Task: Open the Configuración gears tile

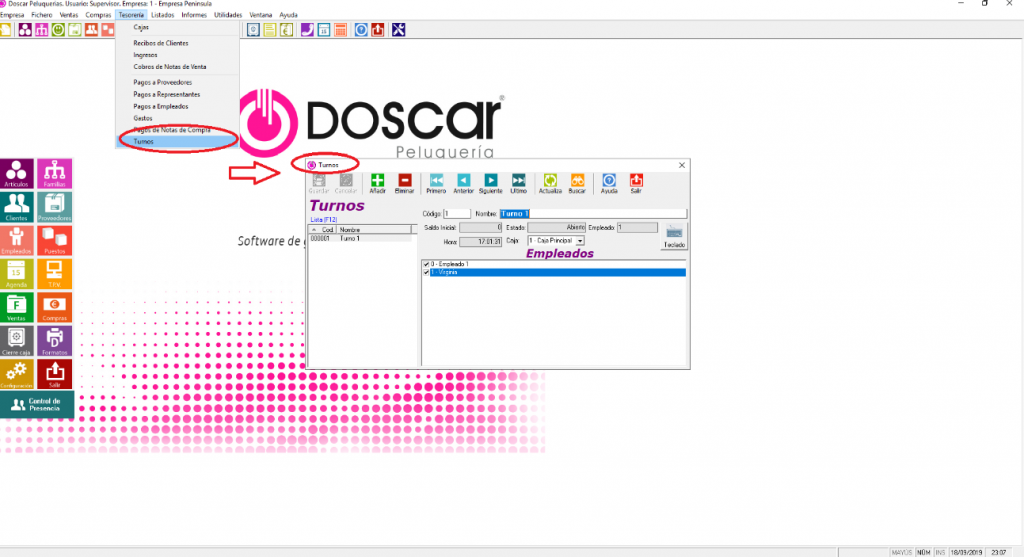Action: tap(16, 374)
